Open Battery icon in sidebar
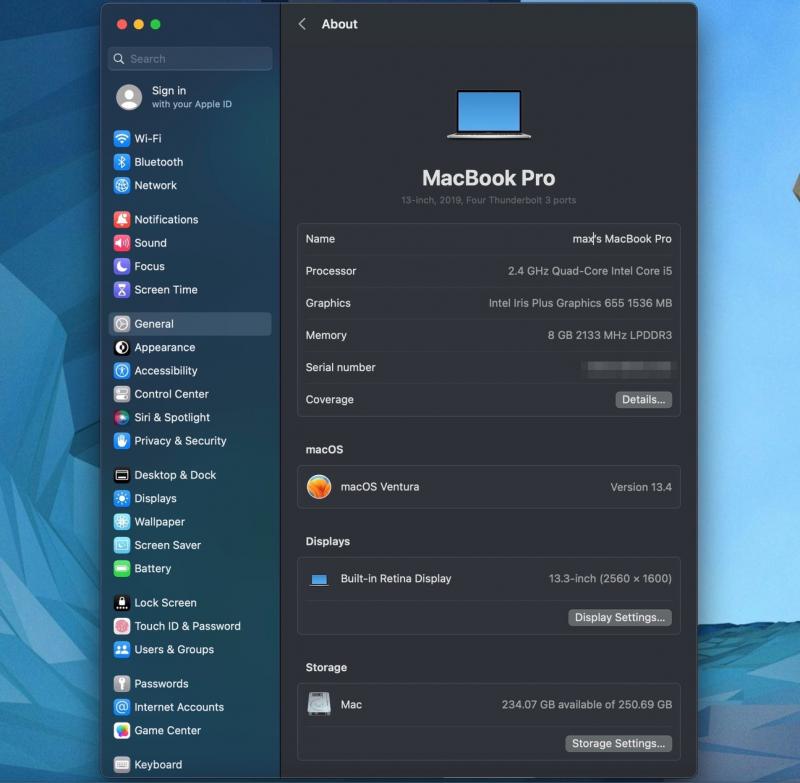The width and height of the screenshot is (800, 783). (x=121, y=568)
